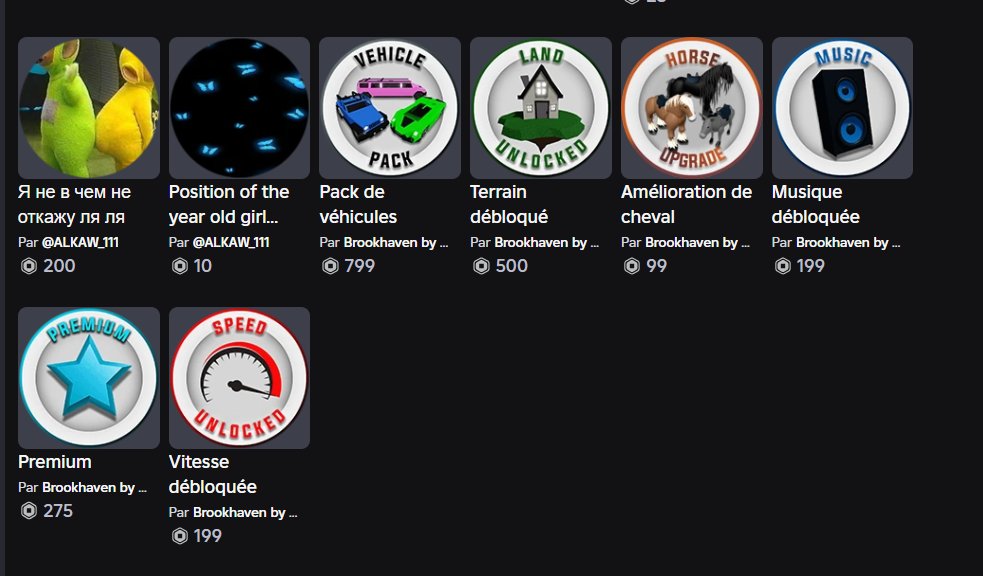Visit creator @ALKAW_111 under Russian title

tap(80, 243)
